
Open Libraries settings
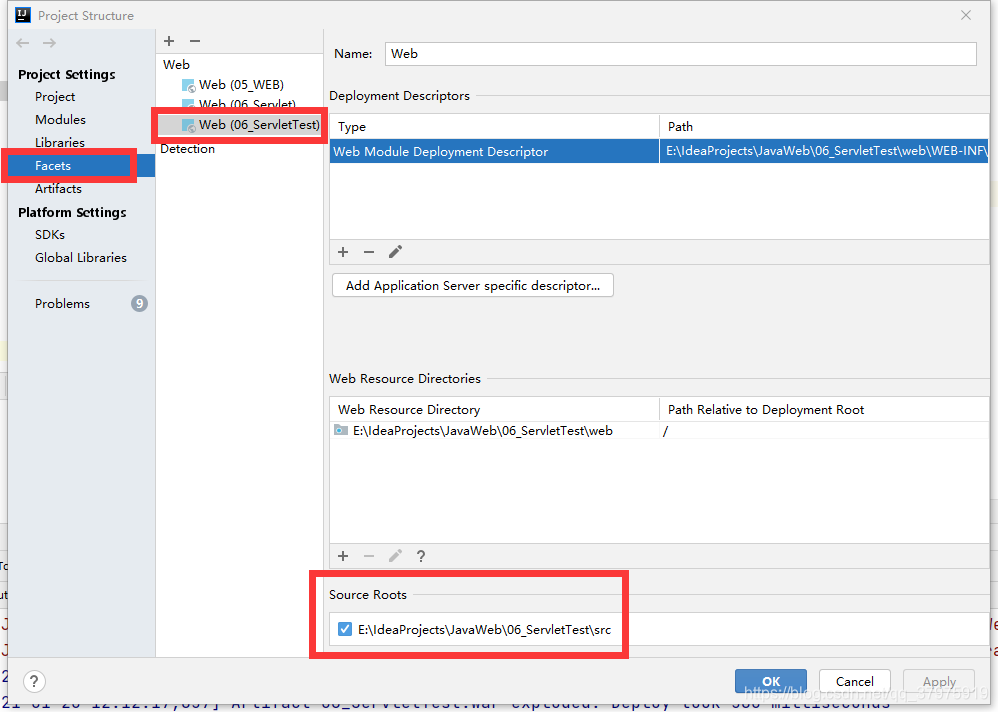(x=60, y=143)
